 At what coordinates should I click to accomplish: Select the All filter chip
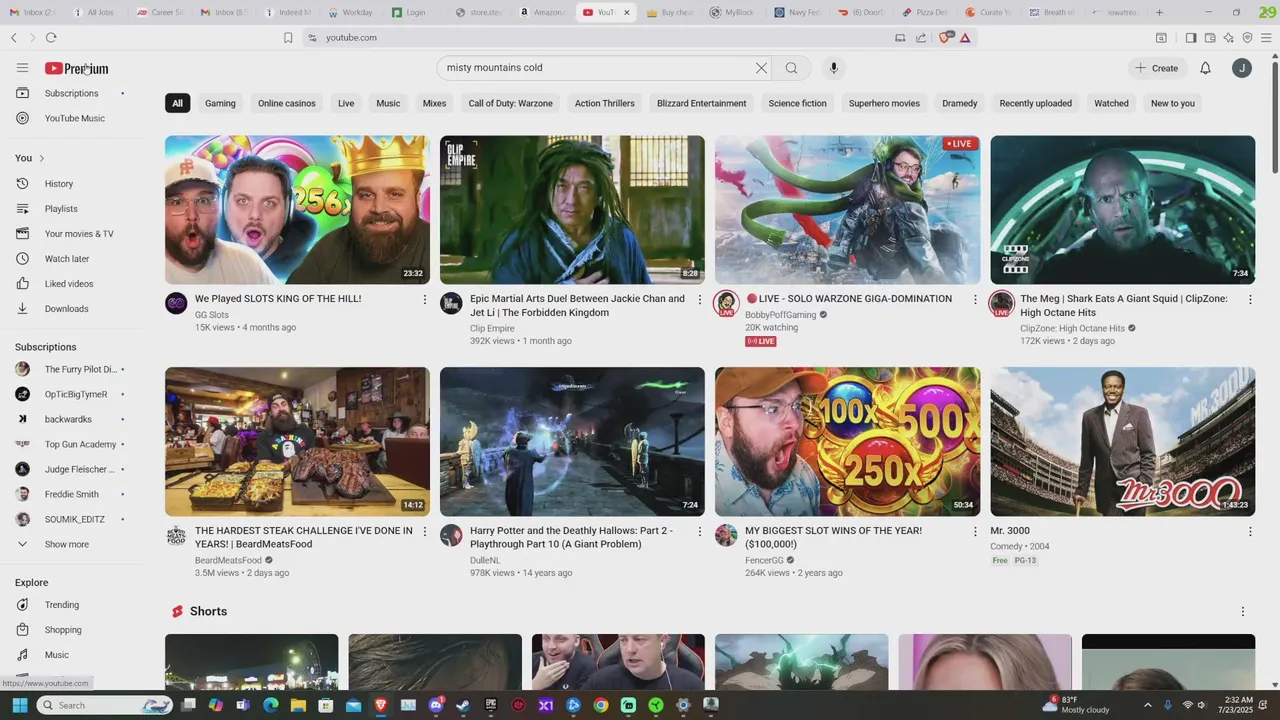click(177, 103)
